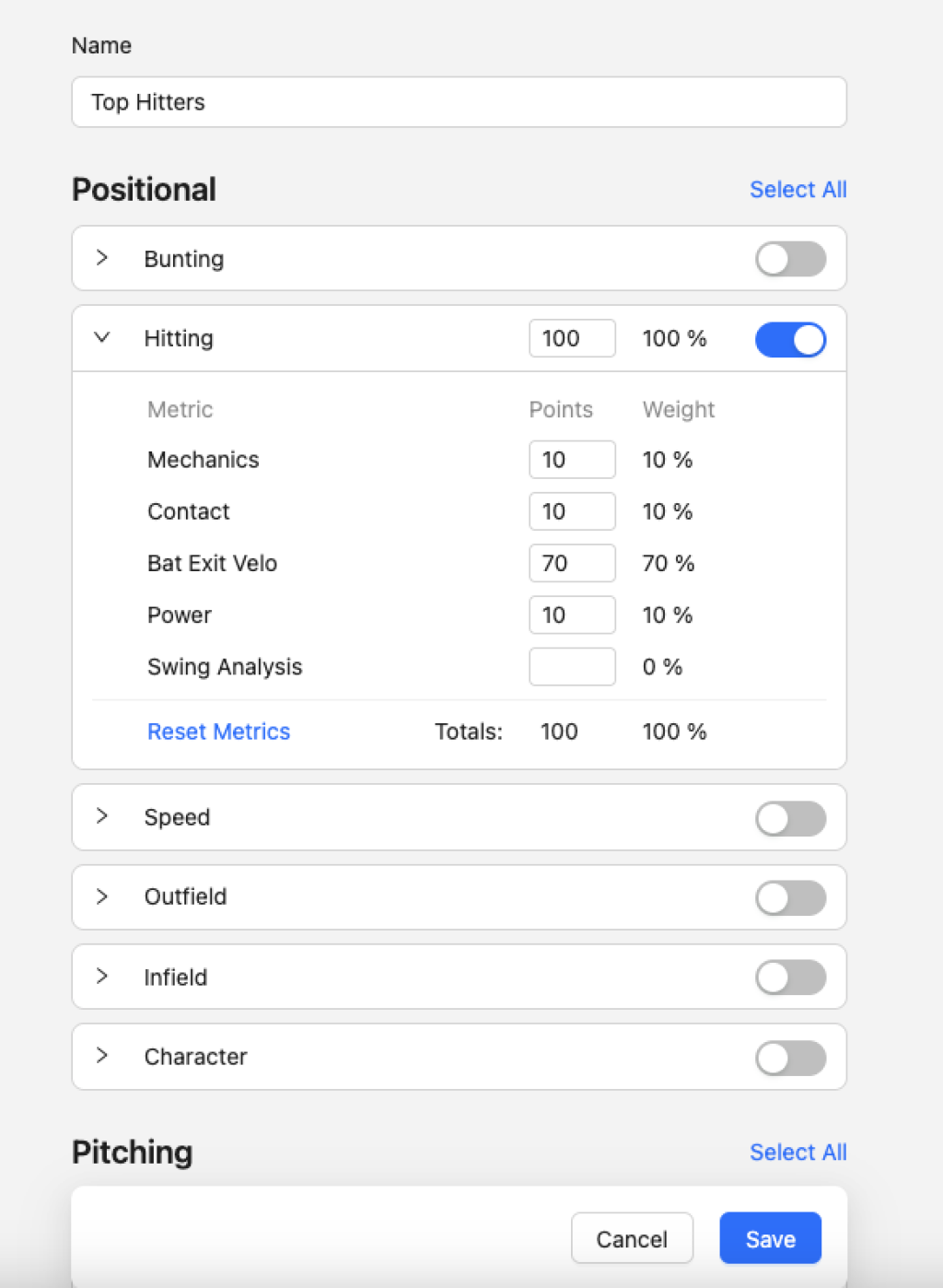
Task: Expand the Infield category chevron
Action: [102, 977]
